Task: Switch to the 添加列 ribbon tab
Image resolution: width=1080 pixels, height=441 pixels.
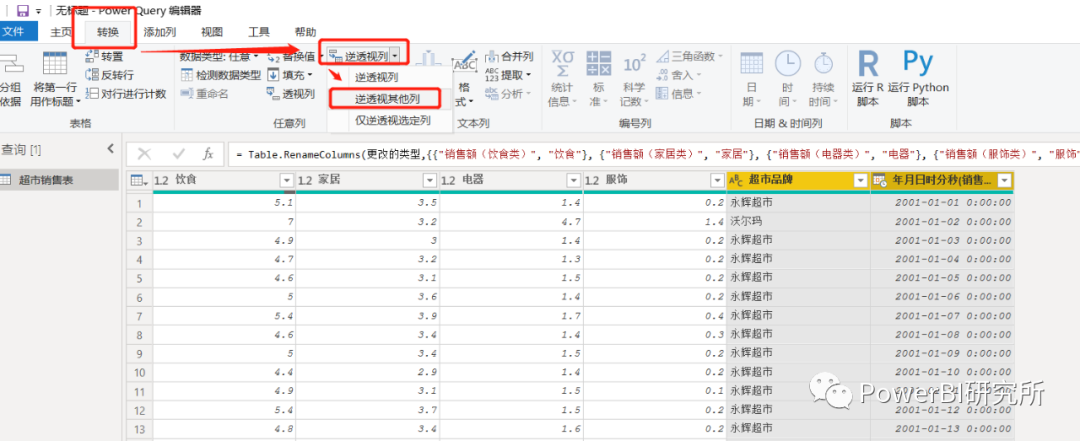Action: (160, 32)
